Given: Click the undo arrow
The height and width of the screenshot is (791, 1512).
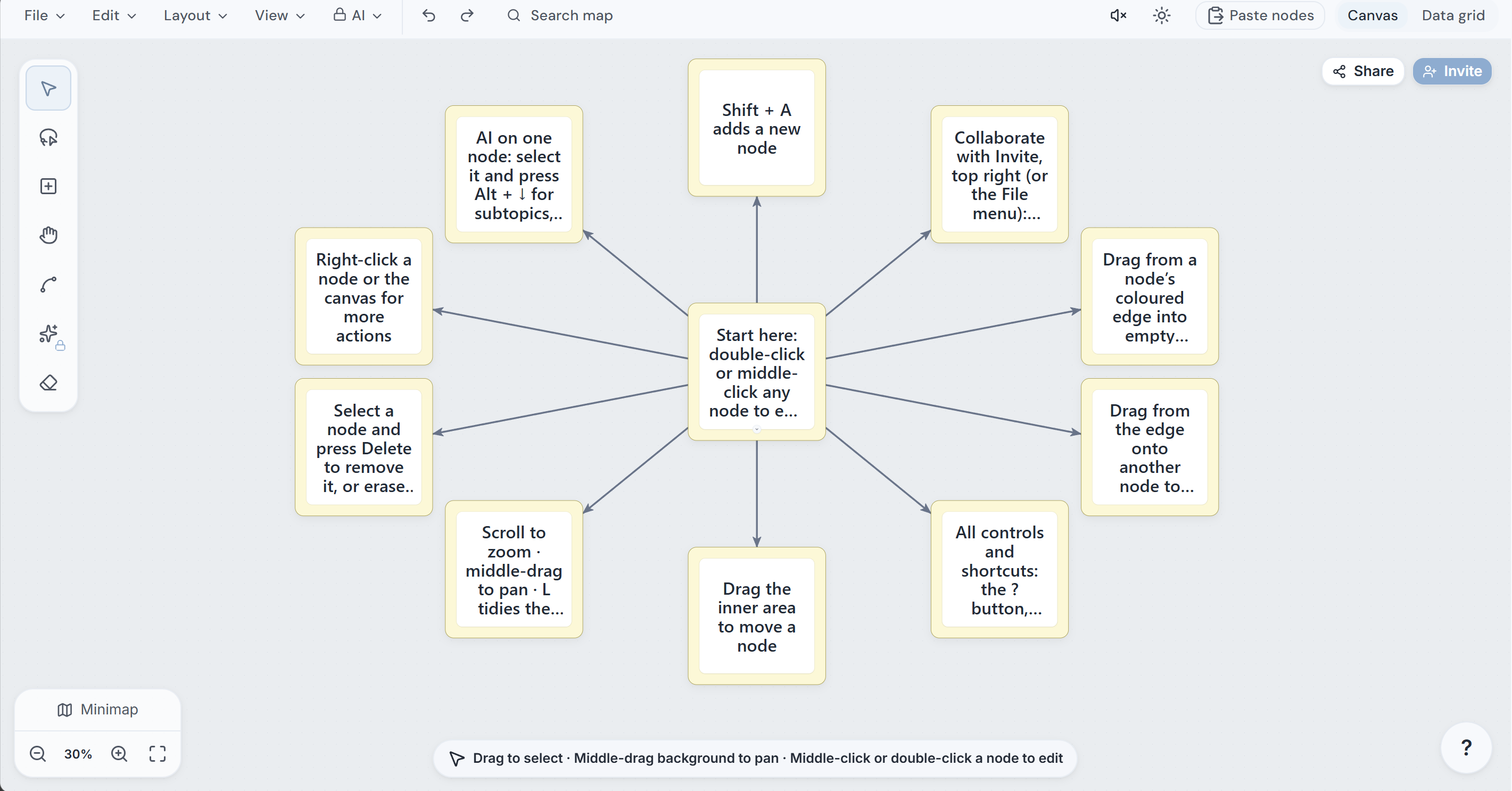Looking at the screenshot, I should point(428,15).
